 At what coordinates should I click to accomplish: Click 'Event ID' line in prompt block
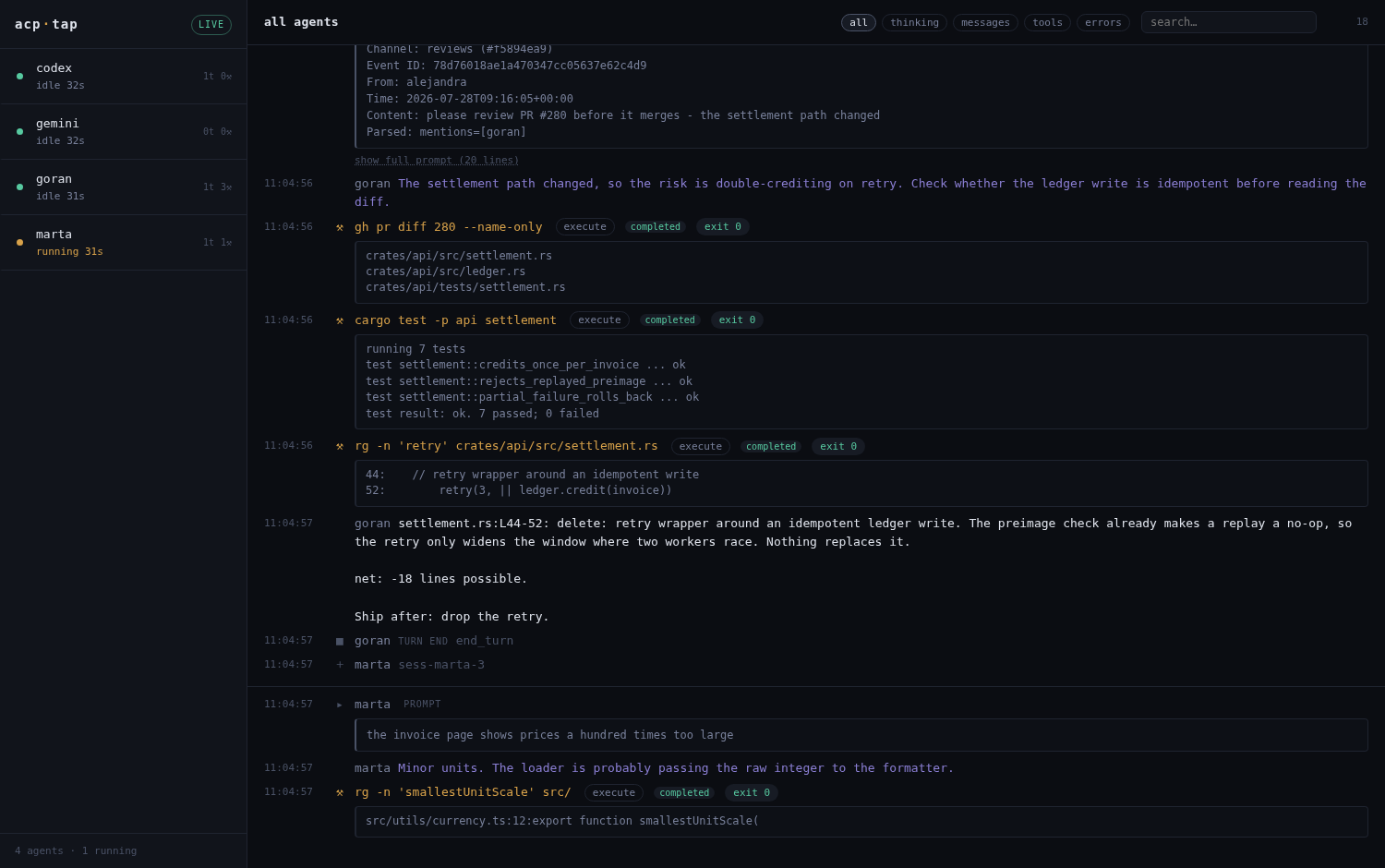coord(506,66)
